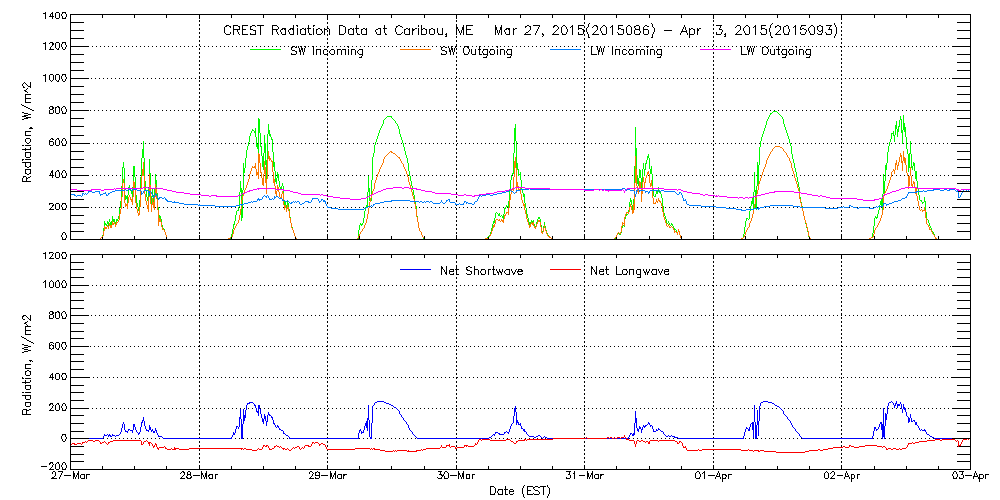Select the 03-Apr date tick label
Image resolution: width=1000 pixels, height=500 pixels.
[969, 477]
